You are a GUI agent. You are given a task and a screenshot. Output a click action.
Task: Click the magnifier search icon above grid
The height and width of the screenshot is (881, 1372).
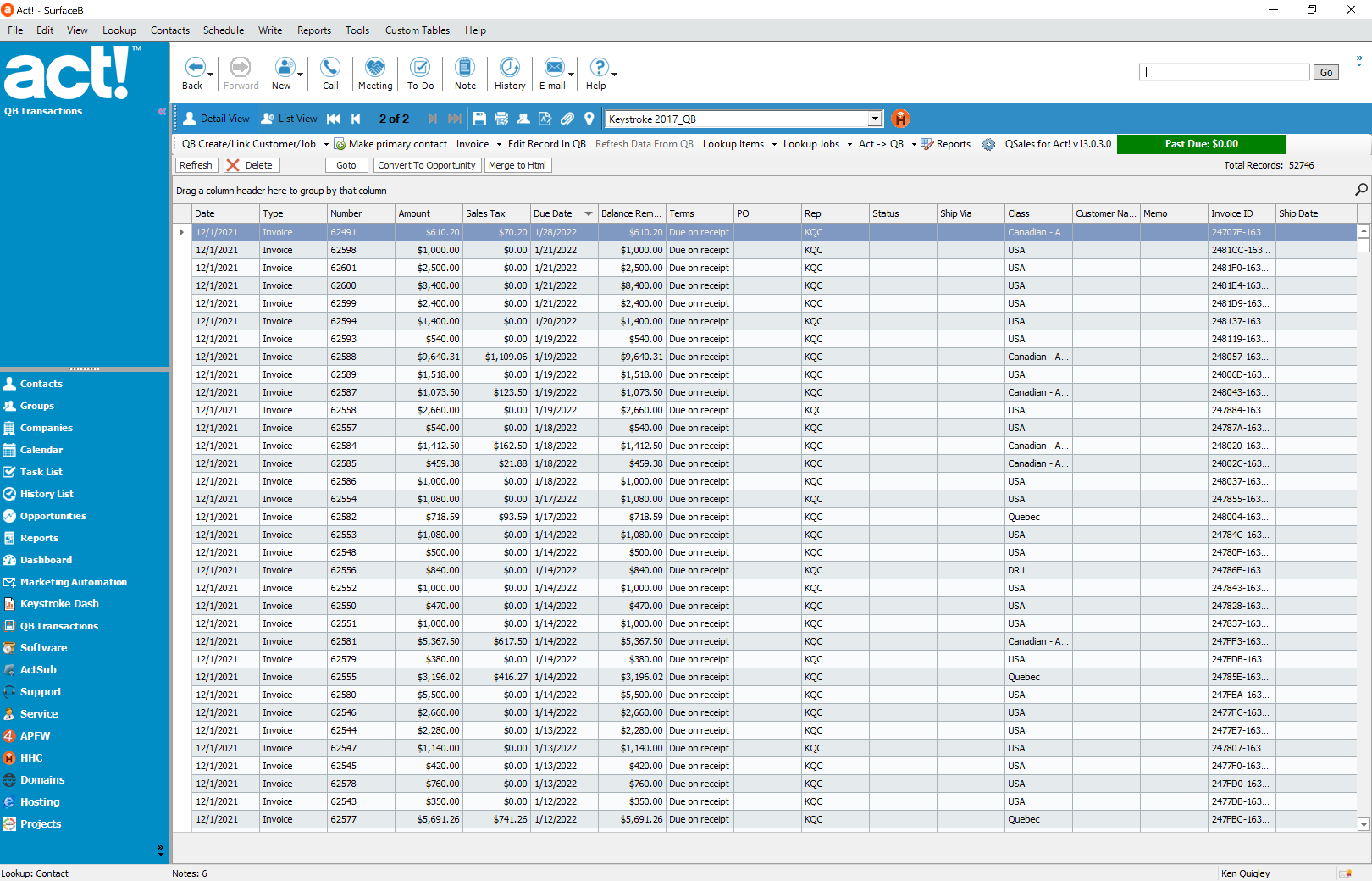[x=1361, y=189]
